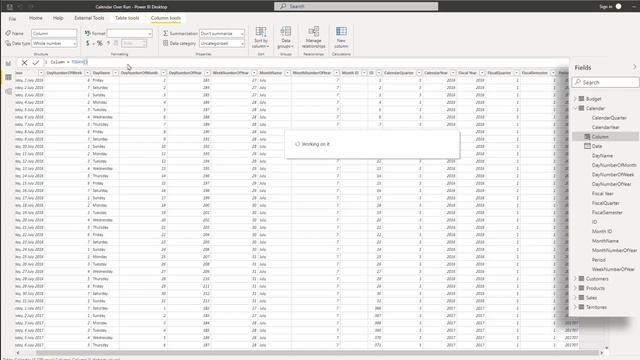Open WeekNumberOfYear column filter arrow
This screenshot has height=360, width=640.
[254, 73]
